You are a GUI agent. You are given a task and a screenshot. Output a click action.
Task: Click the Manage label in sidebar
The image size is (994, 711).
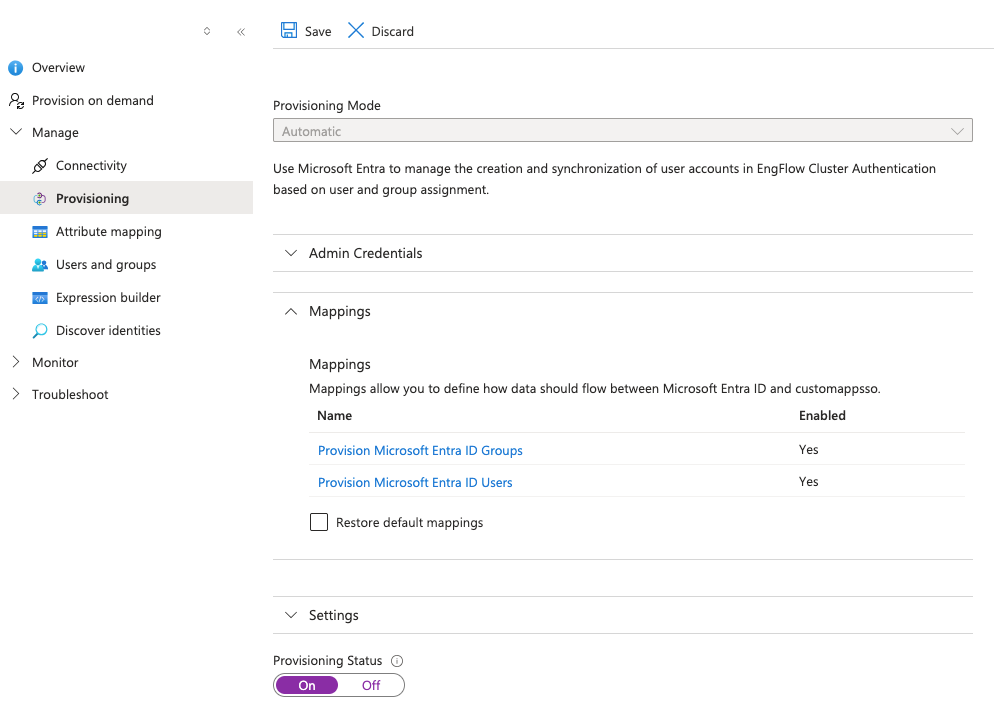pyautogui.click(x=55, y=132)
